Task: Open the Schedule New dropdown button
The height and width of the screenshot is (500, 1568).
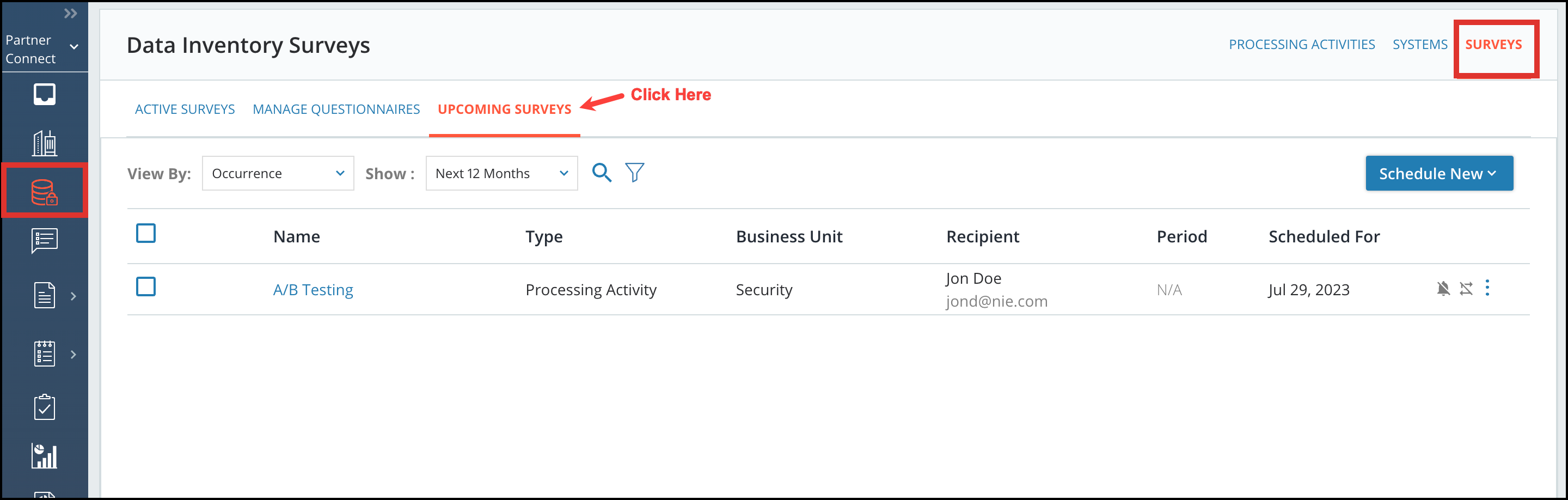Action: click(1439, 174)
